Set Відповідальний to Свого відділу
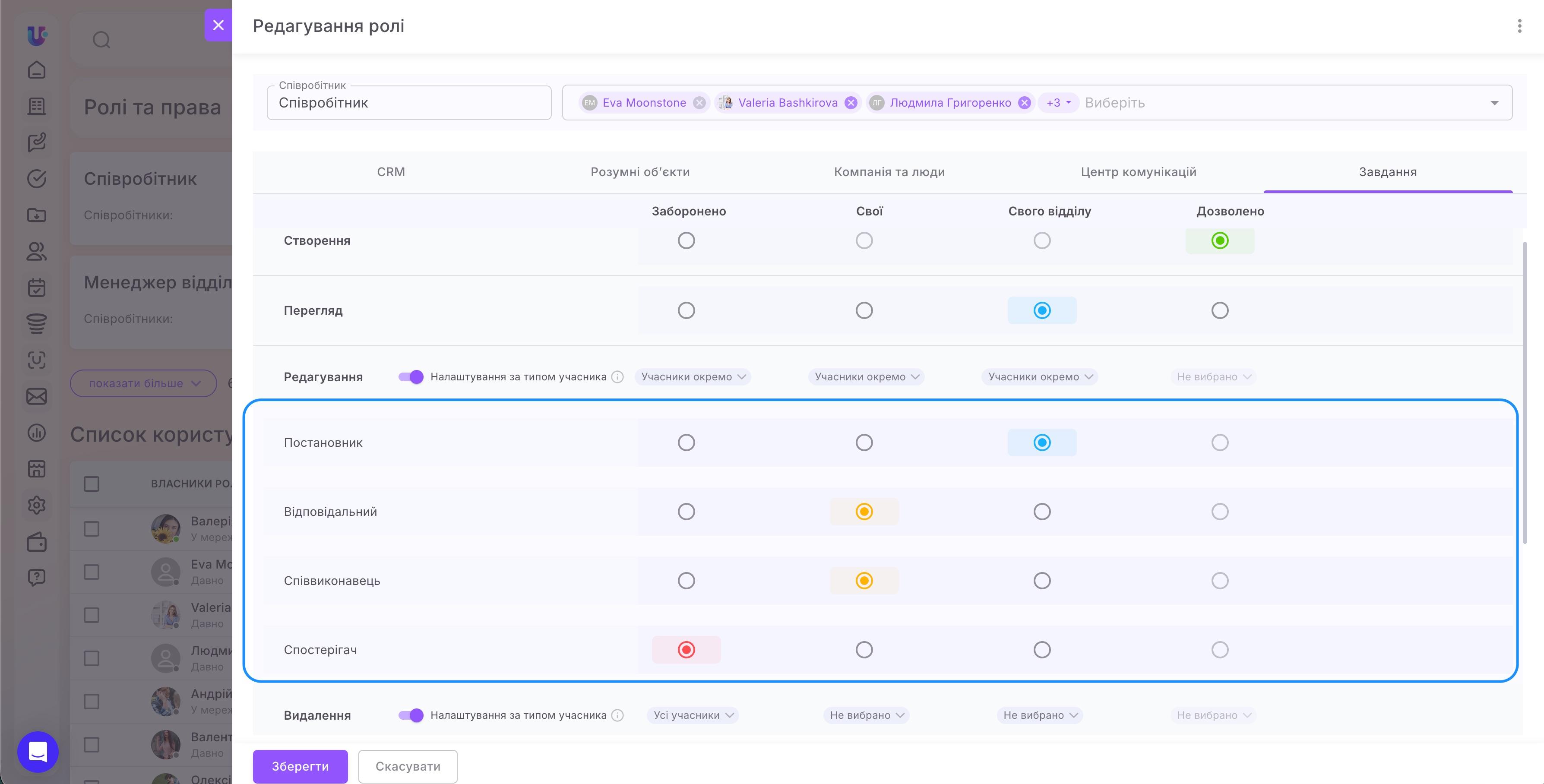Screen dimensions: 1544x784 point(1042,511)
